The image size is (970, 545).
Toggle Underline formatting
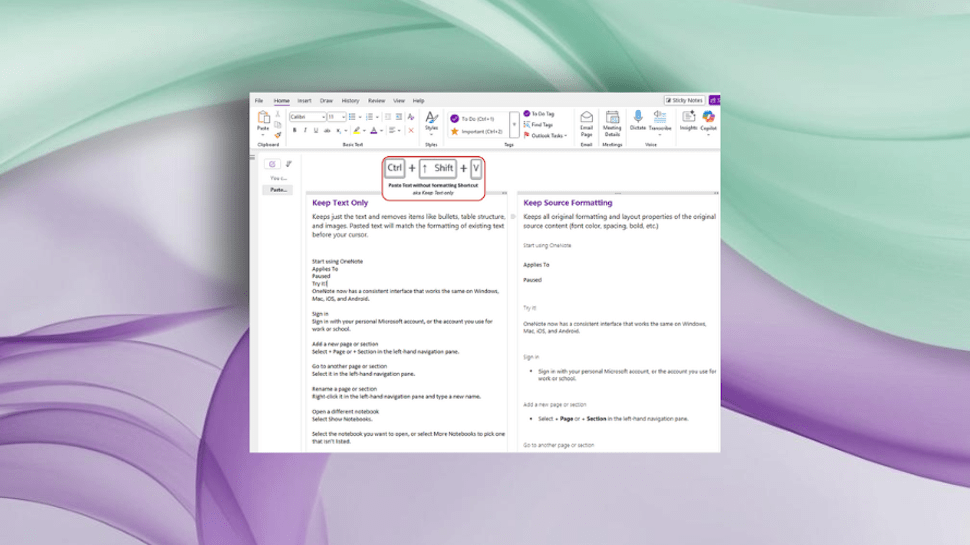click(x=316, y=131)
